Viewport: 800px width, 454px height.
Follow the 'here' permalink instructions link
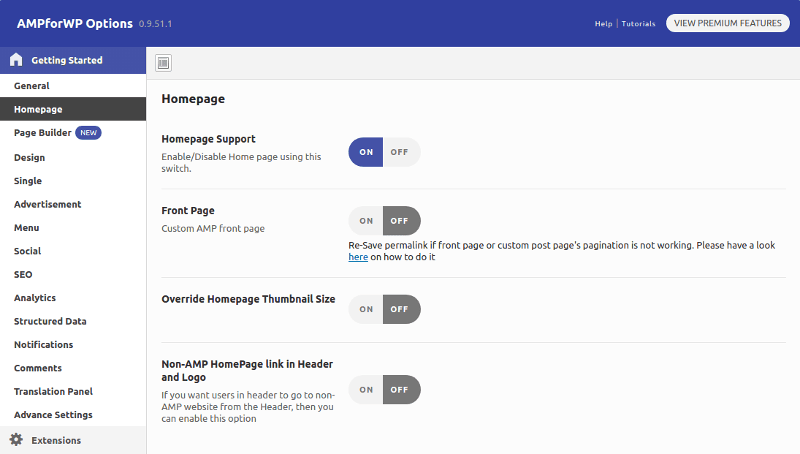click(358, 257)
